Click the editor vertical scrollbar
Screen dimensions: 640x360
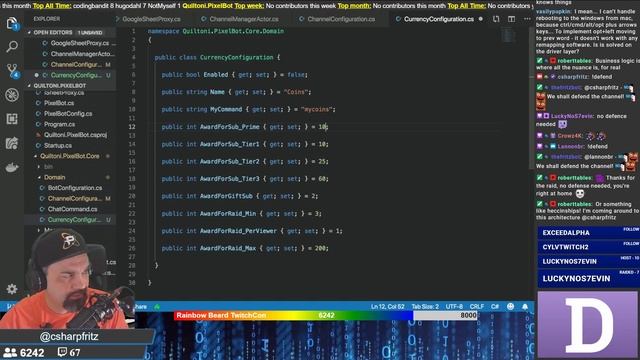[x=531, y=98]
